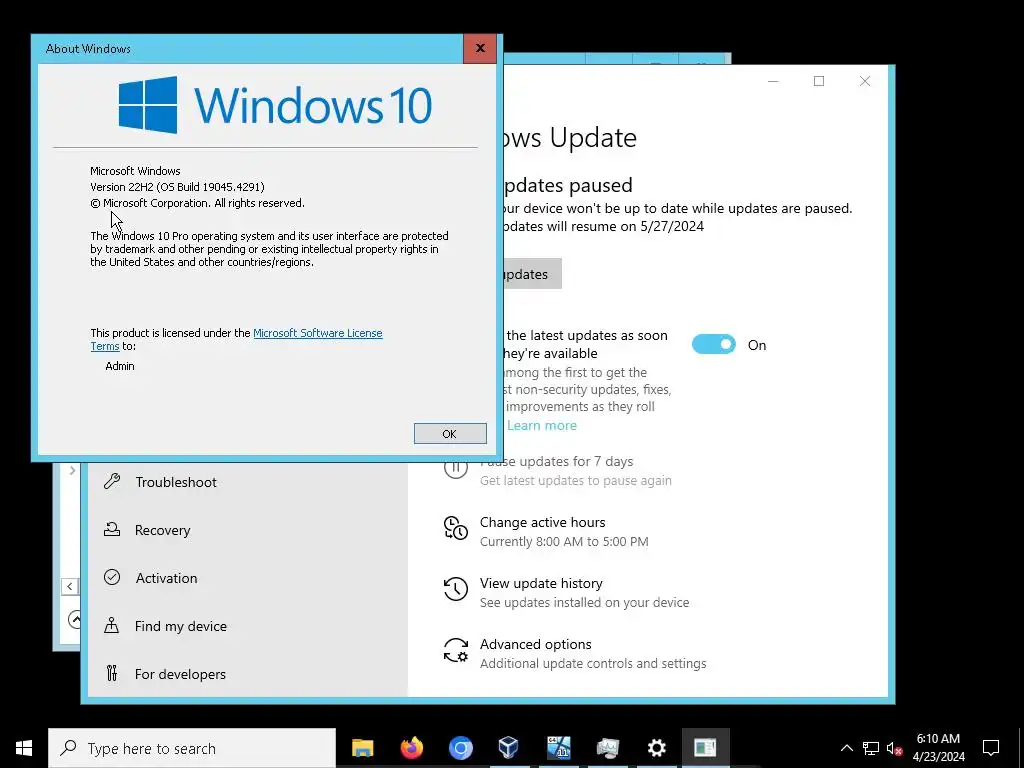
Task: Click the Advanced options gear-arrows icon
Action: (x=456, y=650)
